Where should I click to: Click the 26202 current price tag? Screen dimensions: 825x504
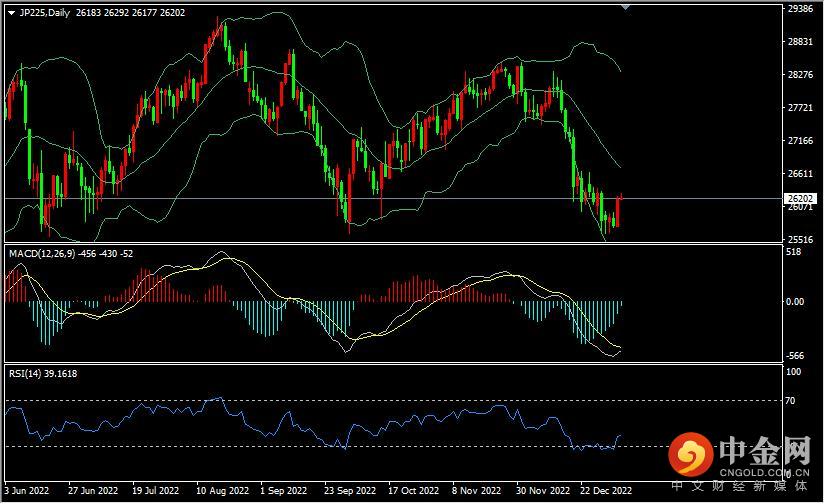(x=798, y=198)
